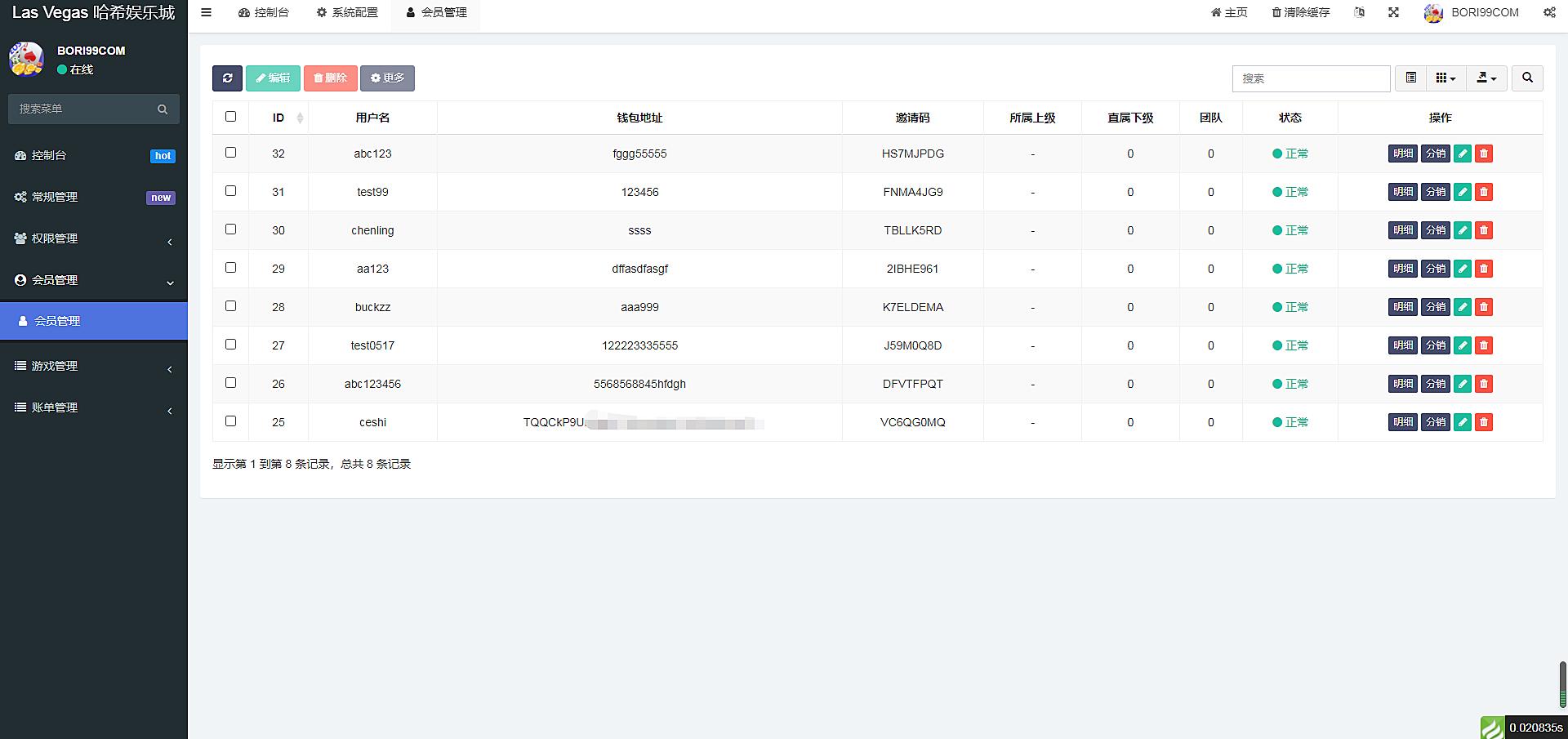Click red trash icon for user ceshi

[x=1484, y=422]
